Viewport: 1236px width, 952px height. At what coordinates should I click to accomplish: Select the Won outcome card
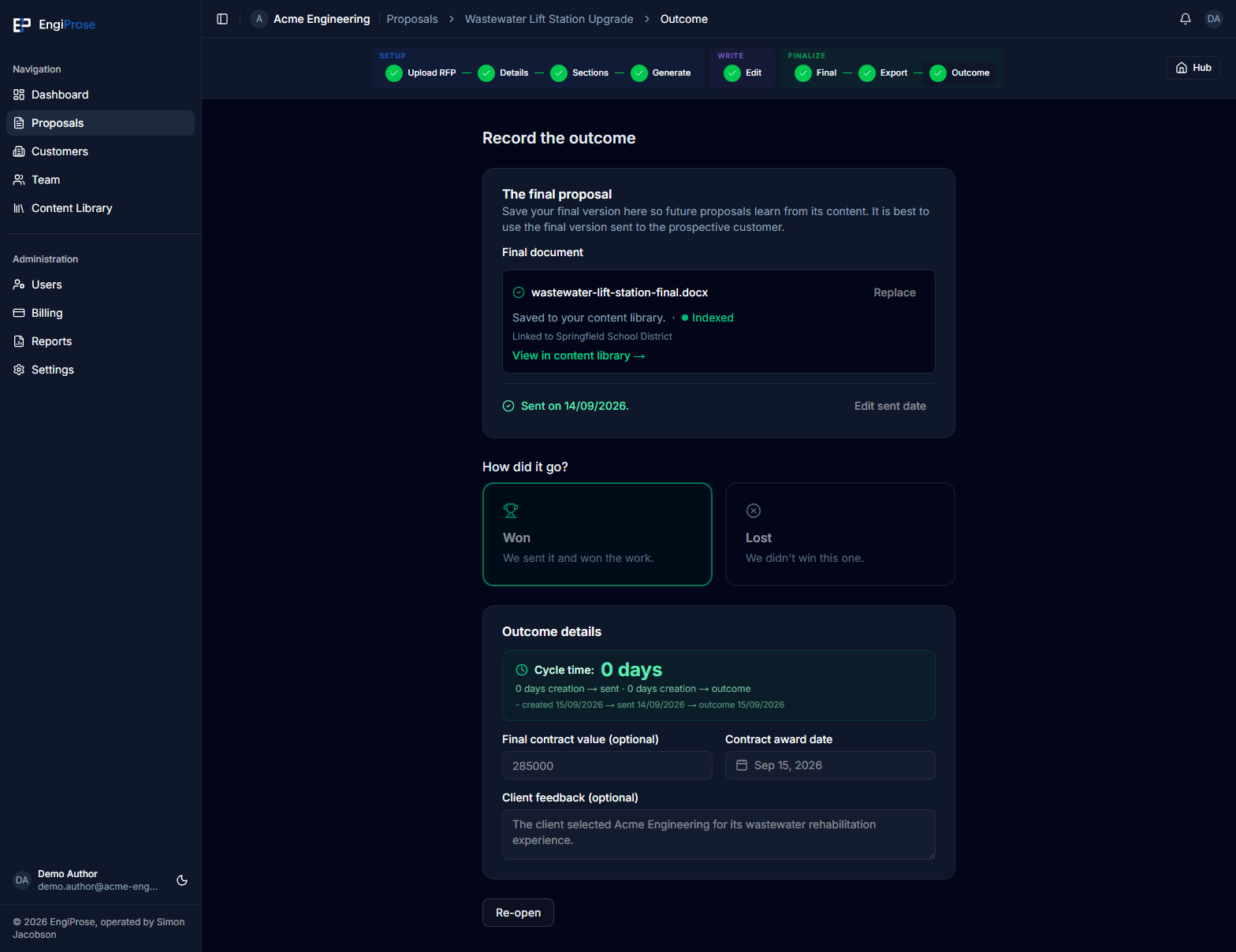tap(598, 534)
